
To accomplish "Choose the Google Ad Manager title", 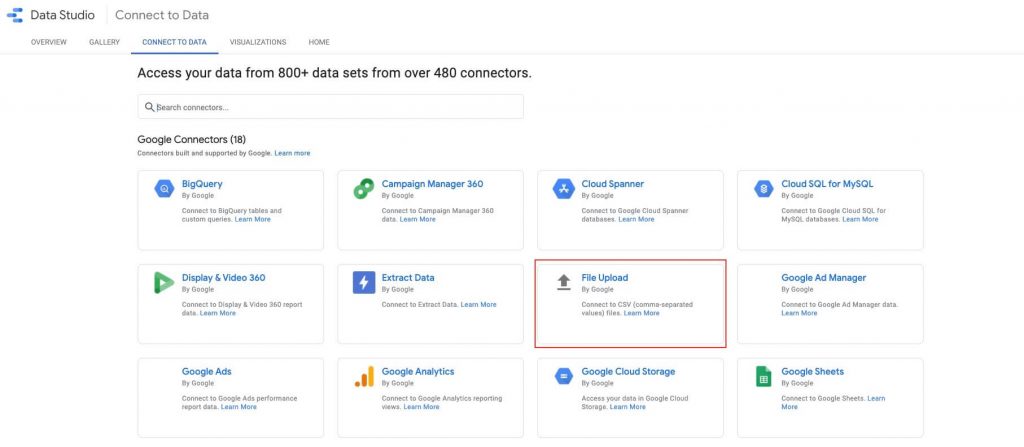I will pos(824,278).
